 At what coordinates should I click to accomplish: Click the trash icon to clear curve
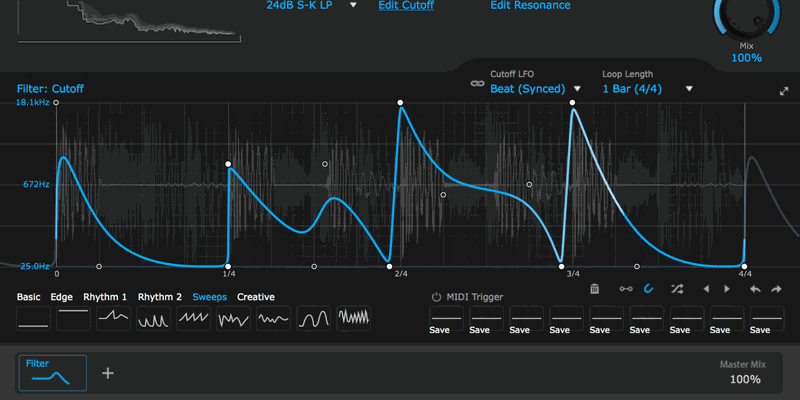[595, 289]
